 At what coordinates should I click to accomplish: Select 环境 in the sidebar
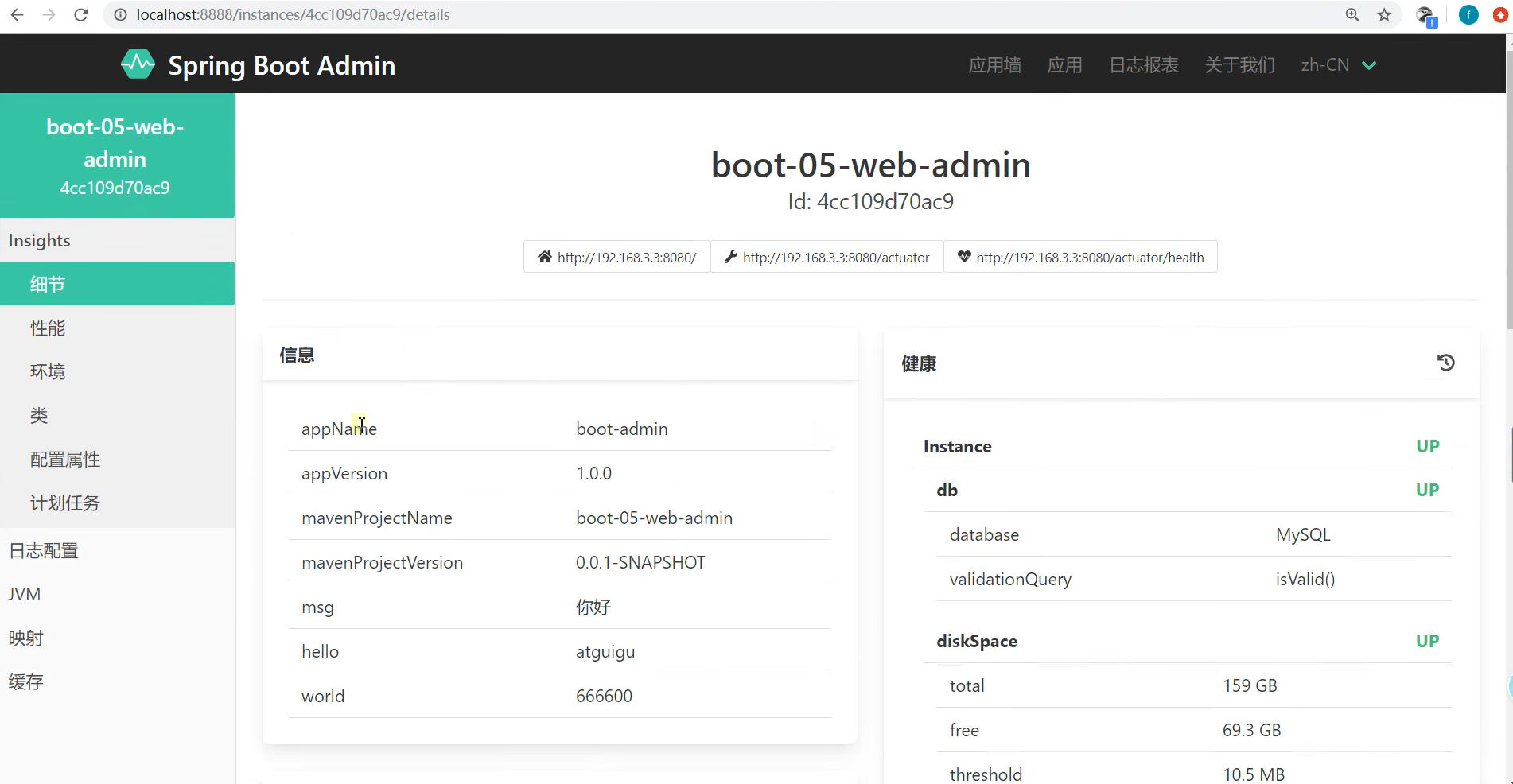pos(117,371)
